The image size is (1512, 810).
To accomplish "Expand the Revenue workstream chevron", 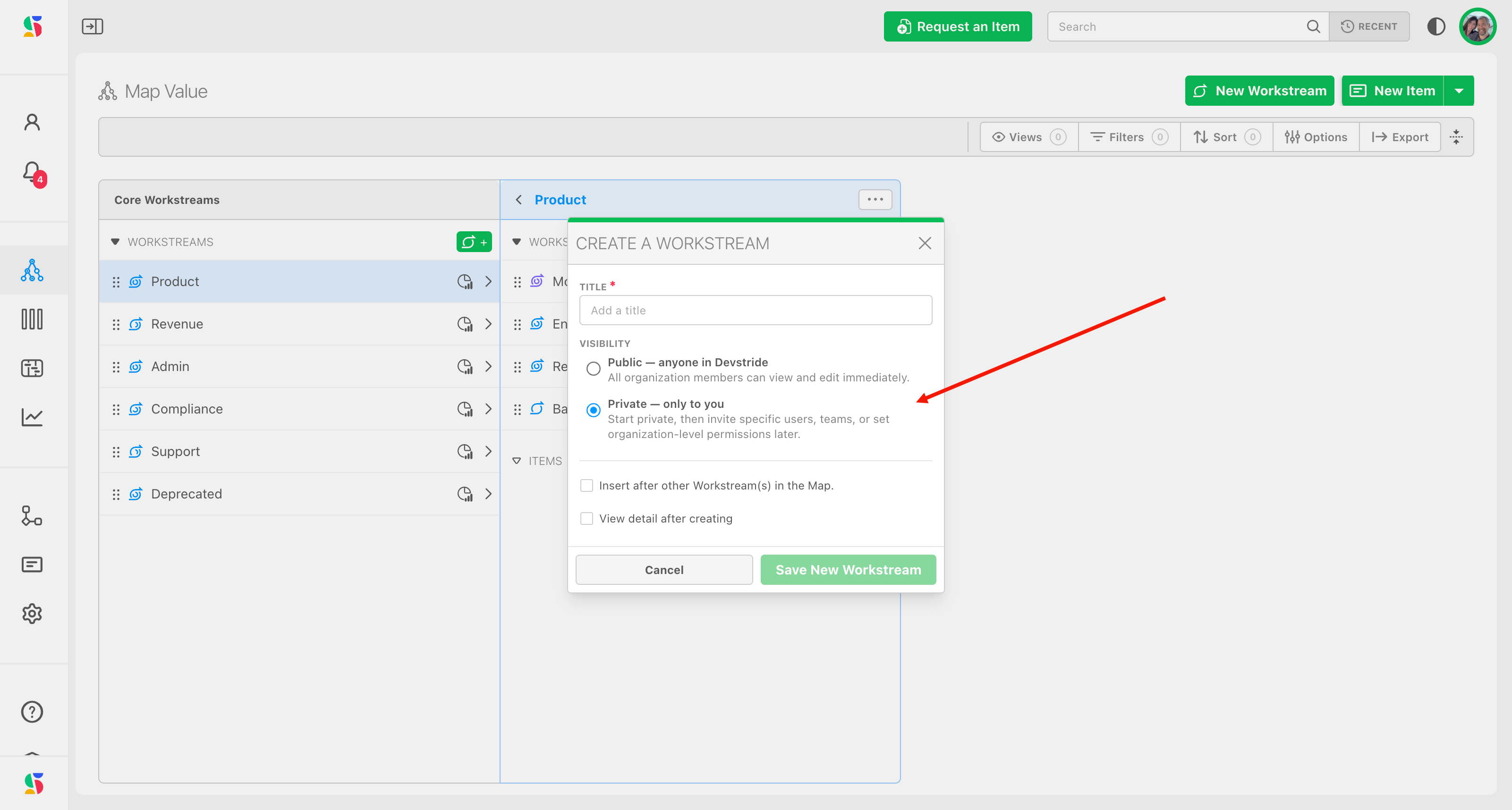I will point(488,324).
